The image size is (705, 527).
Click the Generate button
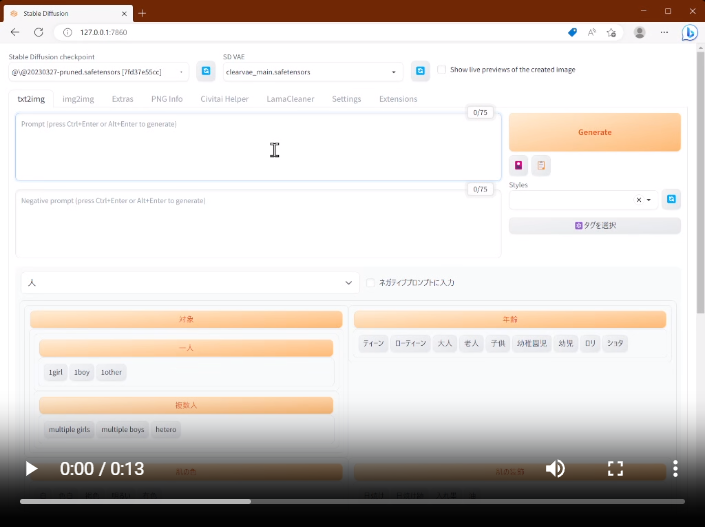[x=595, y=132]
